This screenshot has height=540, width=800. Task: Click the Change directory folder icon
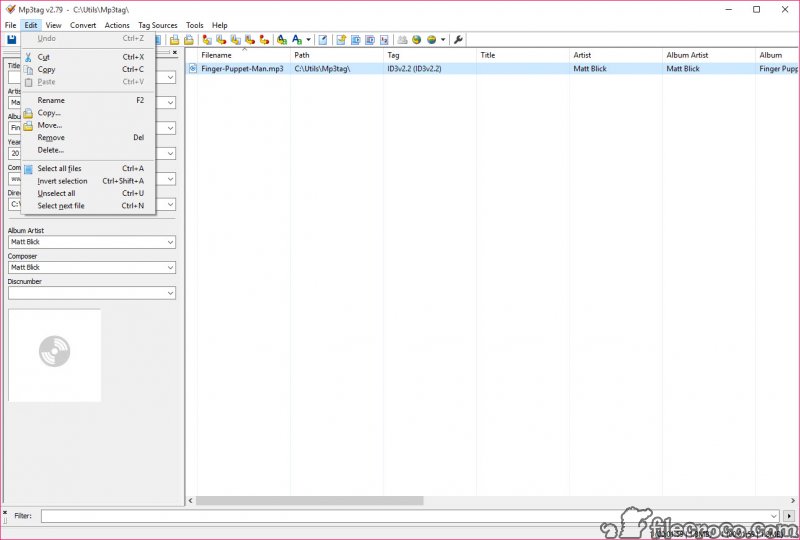(174, 39)
